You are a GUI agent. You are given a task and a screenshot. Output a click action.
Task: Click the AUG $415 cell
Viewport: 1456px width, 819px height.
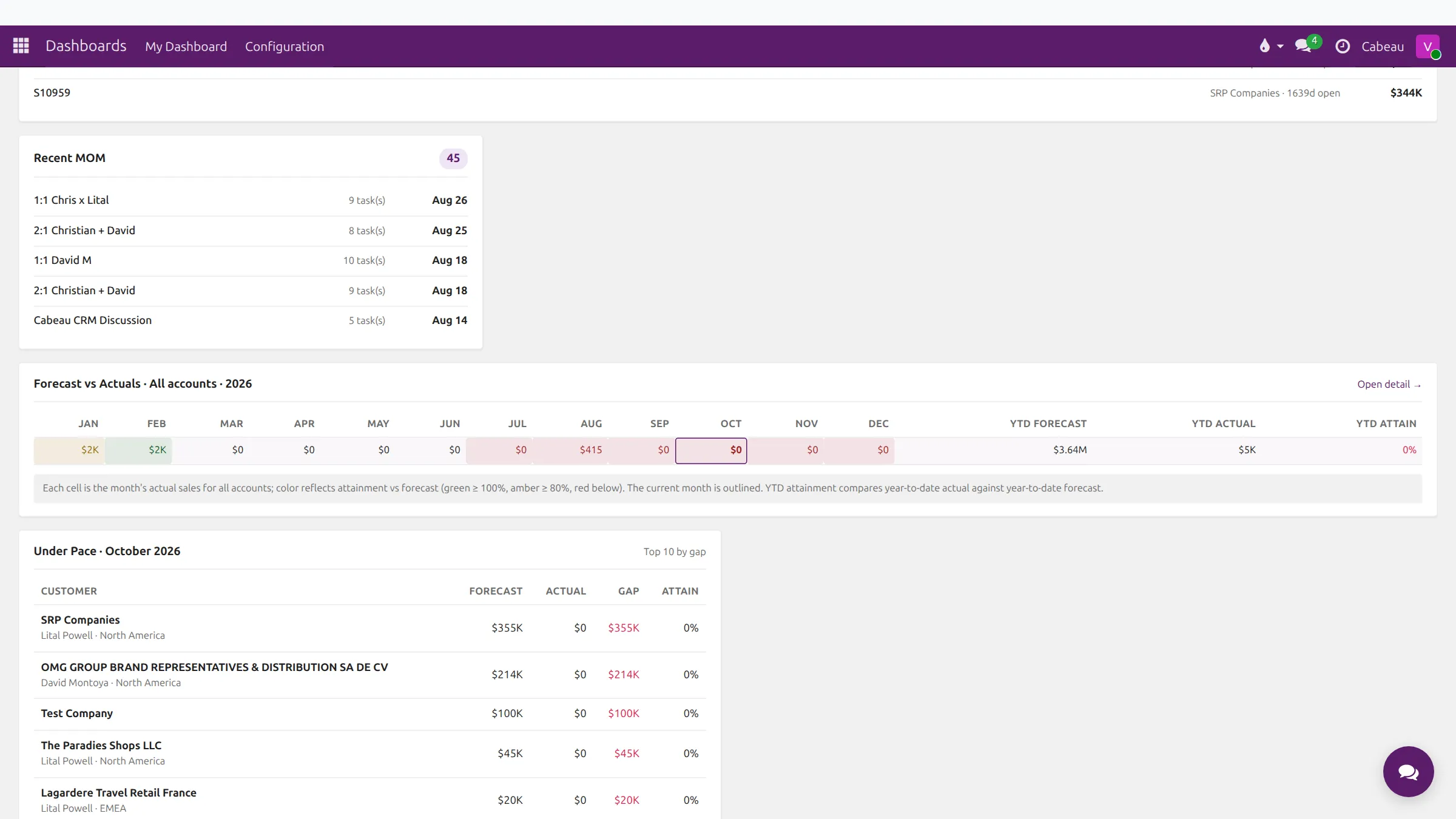pyautogui.click(x=570, y=450)
